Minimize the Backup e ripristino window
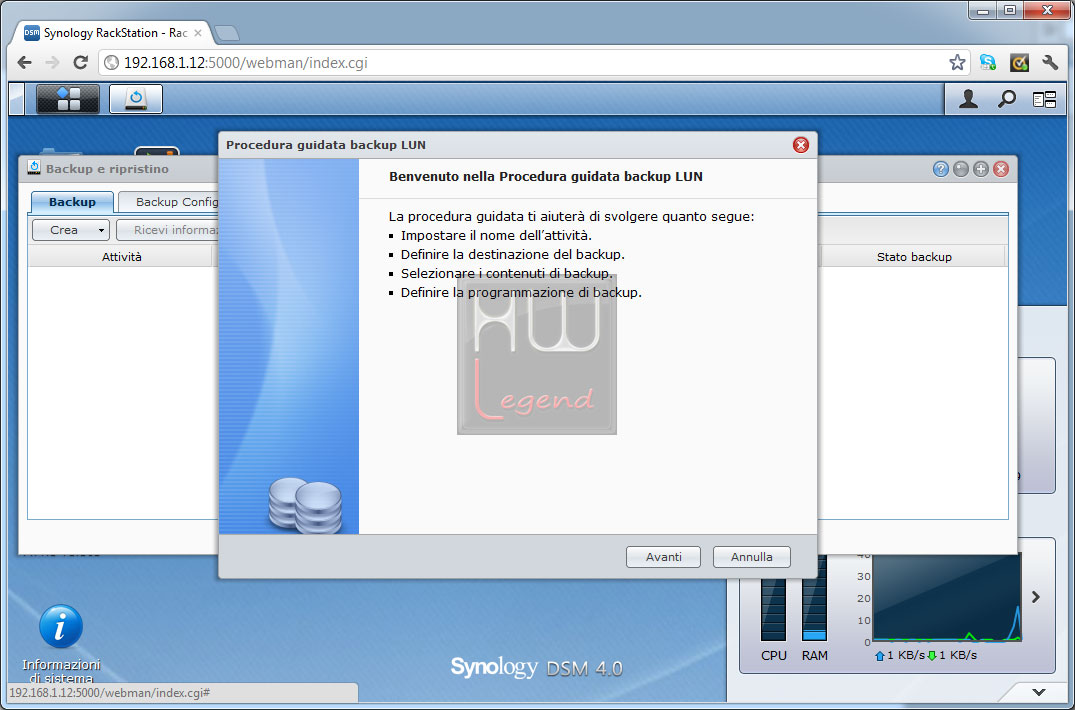The width and height of the screenshot is (1075, 710). 961,169
